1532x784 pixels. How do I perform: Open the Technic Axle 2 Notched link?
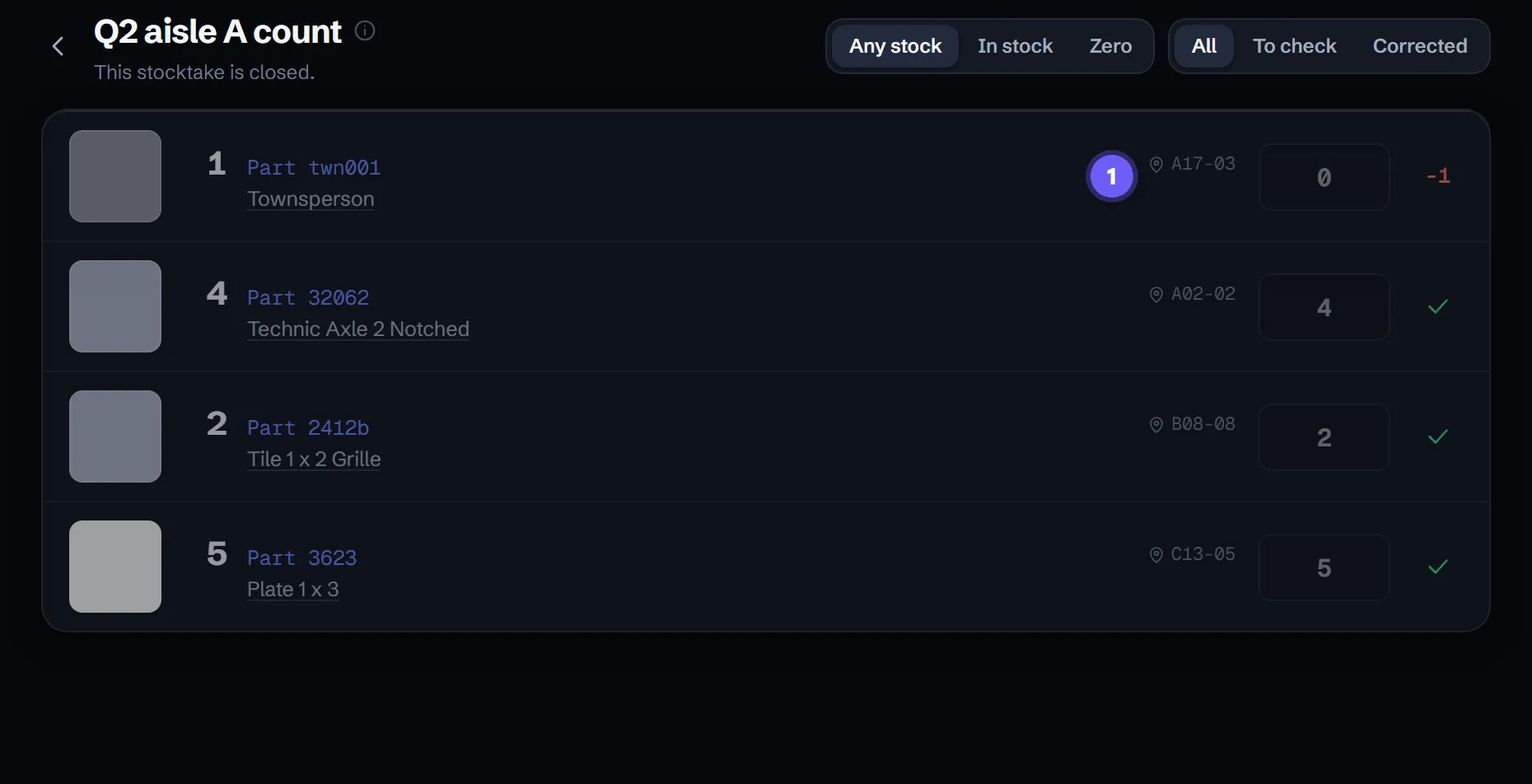(358, 329)
